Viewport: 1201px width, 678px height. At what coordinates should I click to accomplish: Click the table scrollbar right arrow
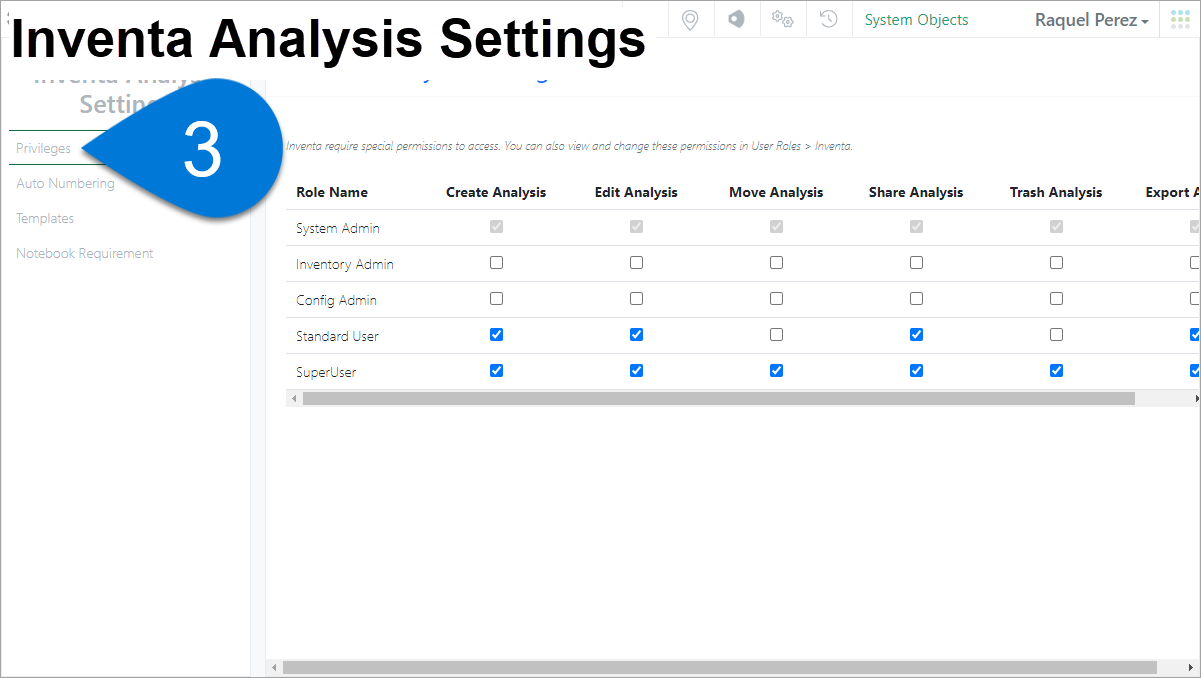pyautogui.click(x=1196, y=398)
